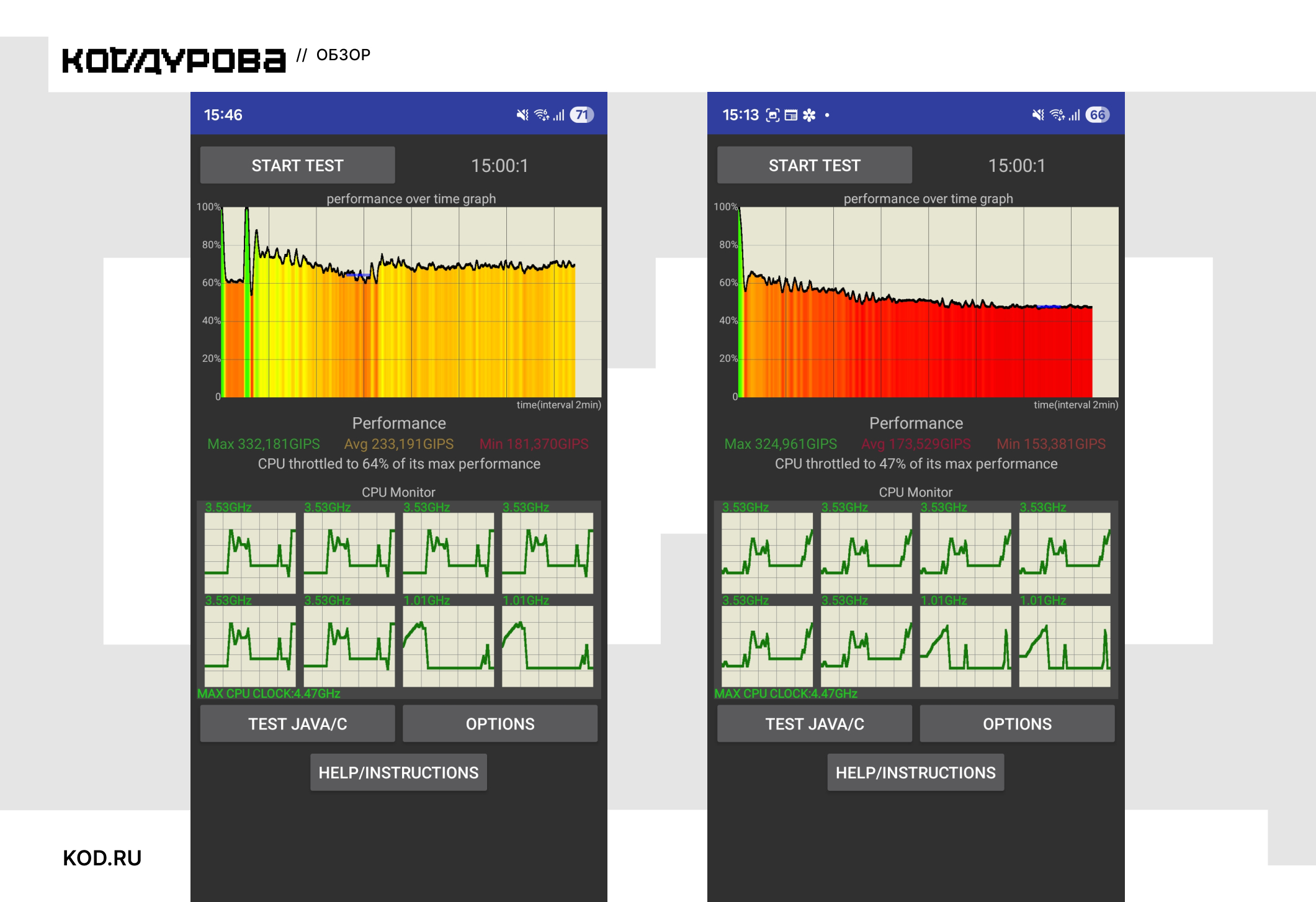
Task: Open OPTIONS on the left phone
Action: [x=500, y=724]
